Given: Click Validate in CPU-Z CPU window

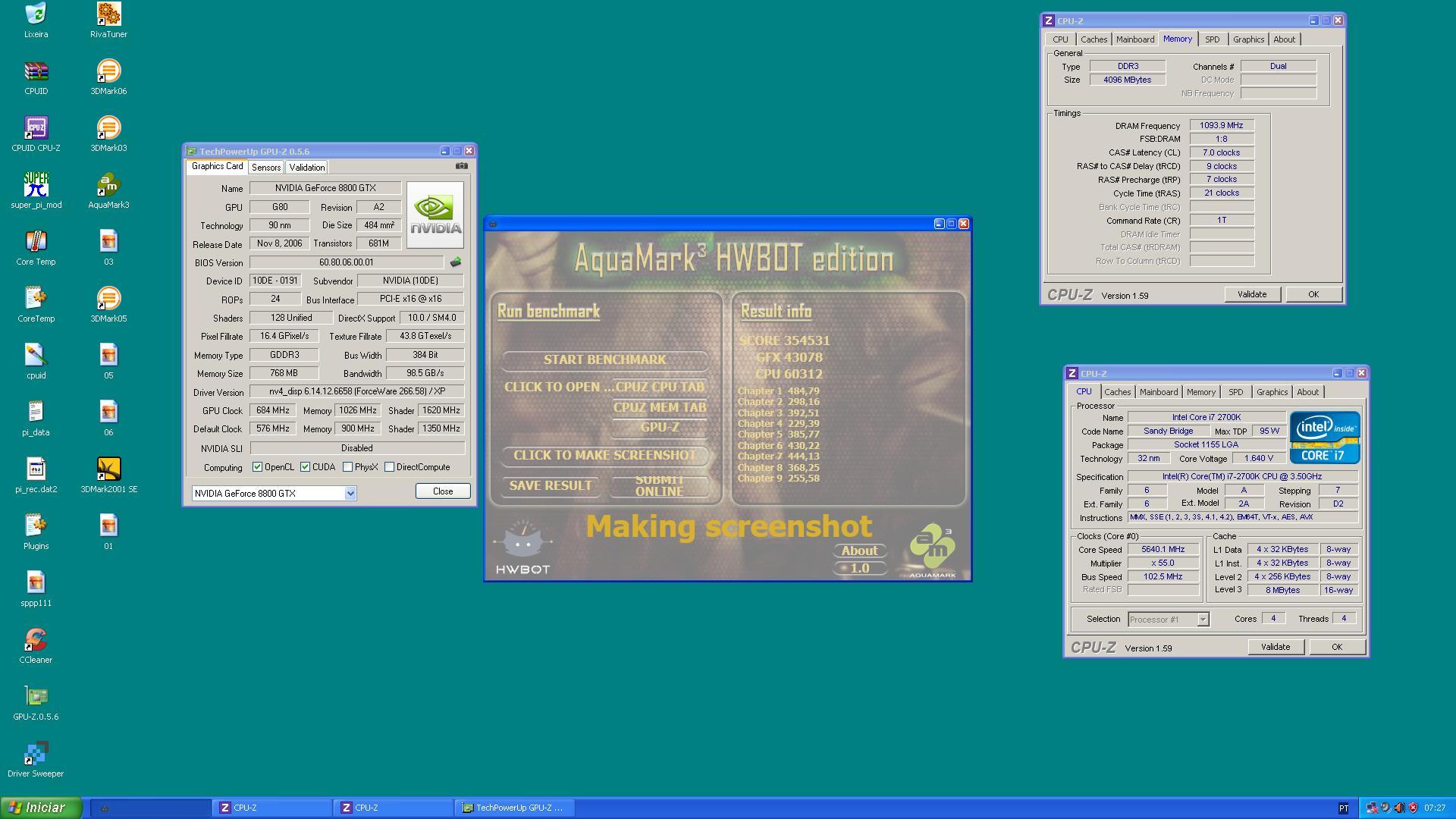Looking at the screenshot, I should 1276,647.
